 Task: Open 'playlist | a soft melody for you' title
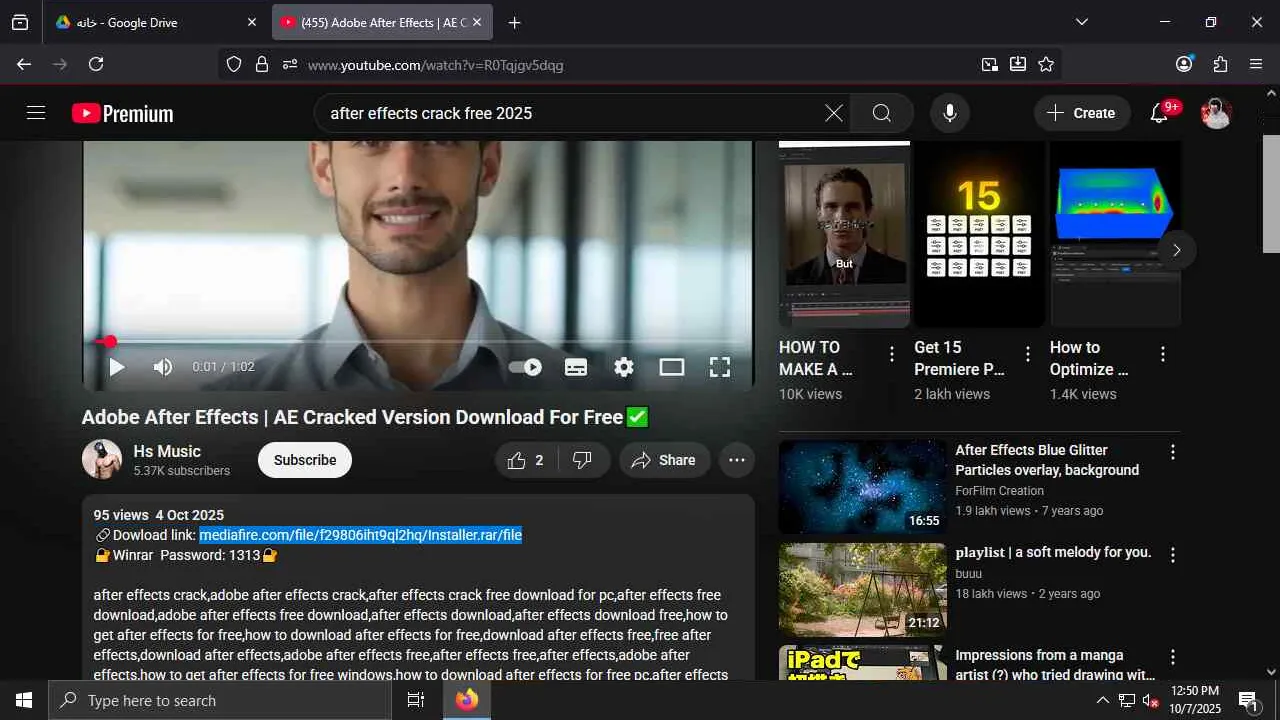click(x=1053, y=552)
